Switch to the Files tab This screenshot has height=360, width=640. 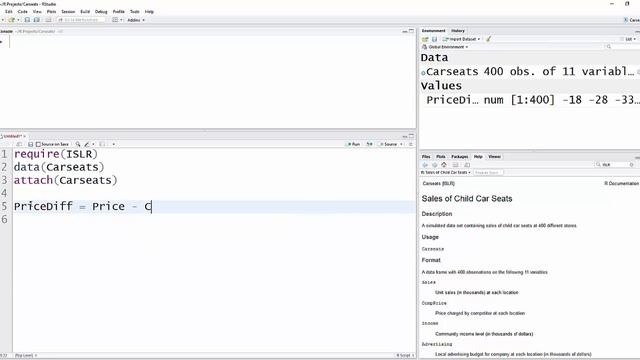tap(426, 157)
